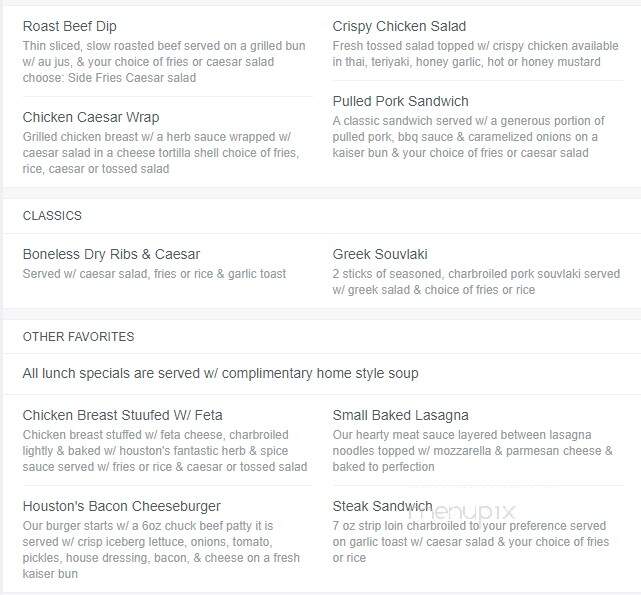The image size is (641, 595).
Task: Select Houston's Bacon Cheeseburger item
Action: pyautogui.click(x=121, y=506)
